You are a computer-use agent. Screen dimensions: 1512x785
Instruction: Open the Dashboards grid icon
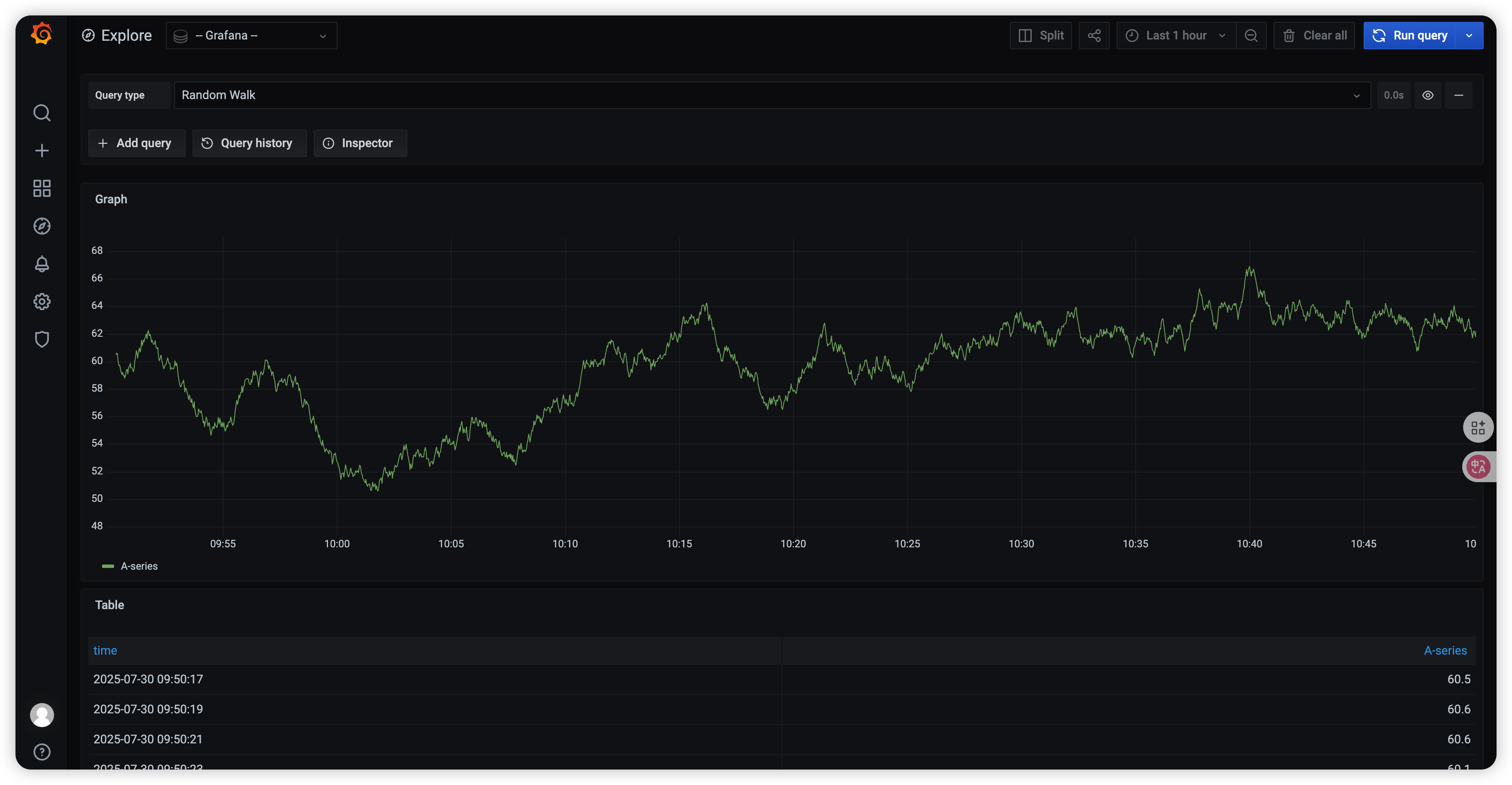coord(42,188)
